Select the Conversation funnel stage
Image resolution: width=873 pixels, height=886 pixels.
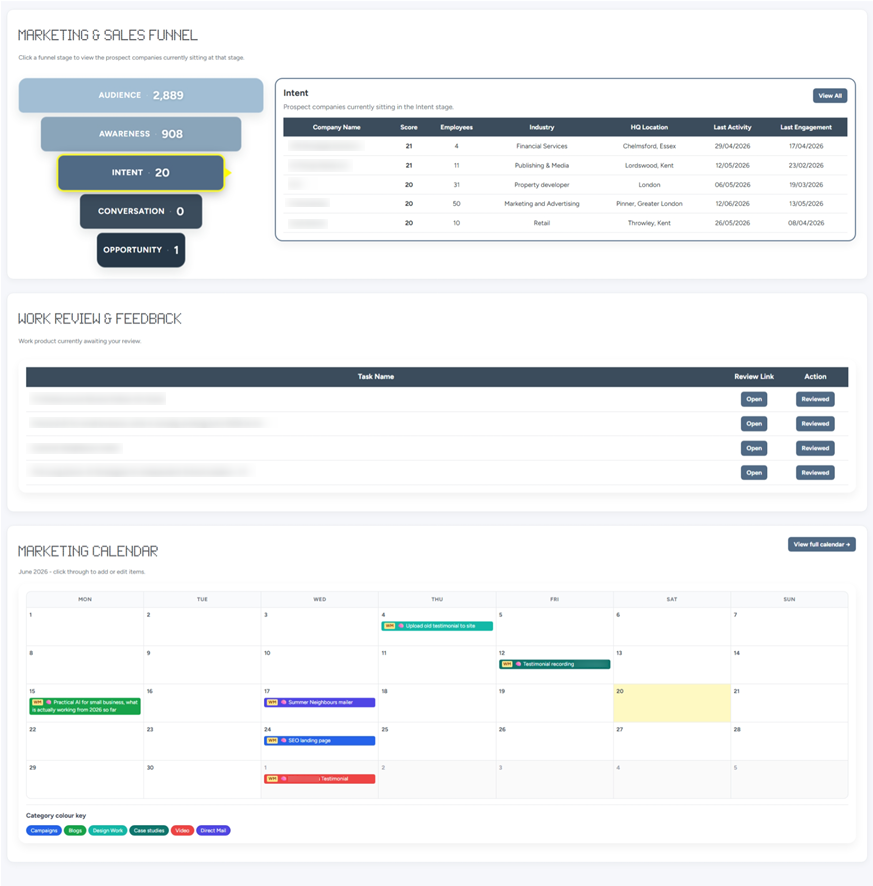(x=141, y=211)
